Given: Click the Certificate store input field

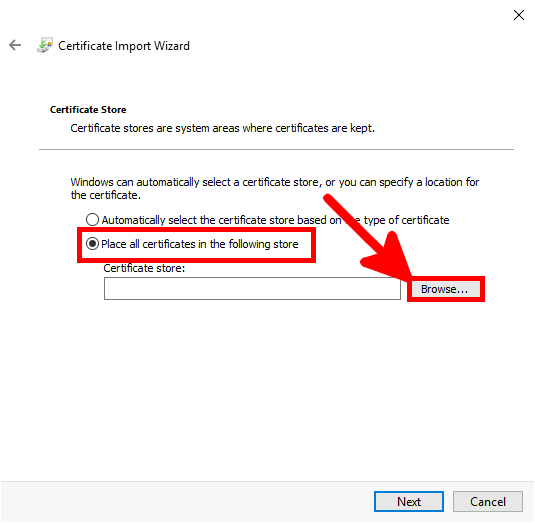Looking at the screenshot, I should 252,289.
